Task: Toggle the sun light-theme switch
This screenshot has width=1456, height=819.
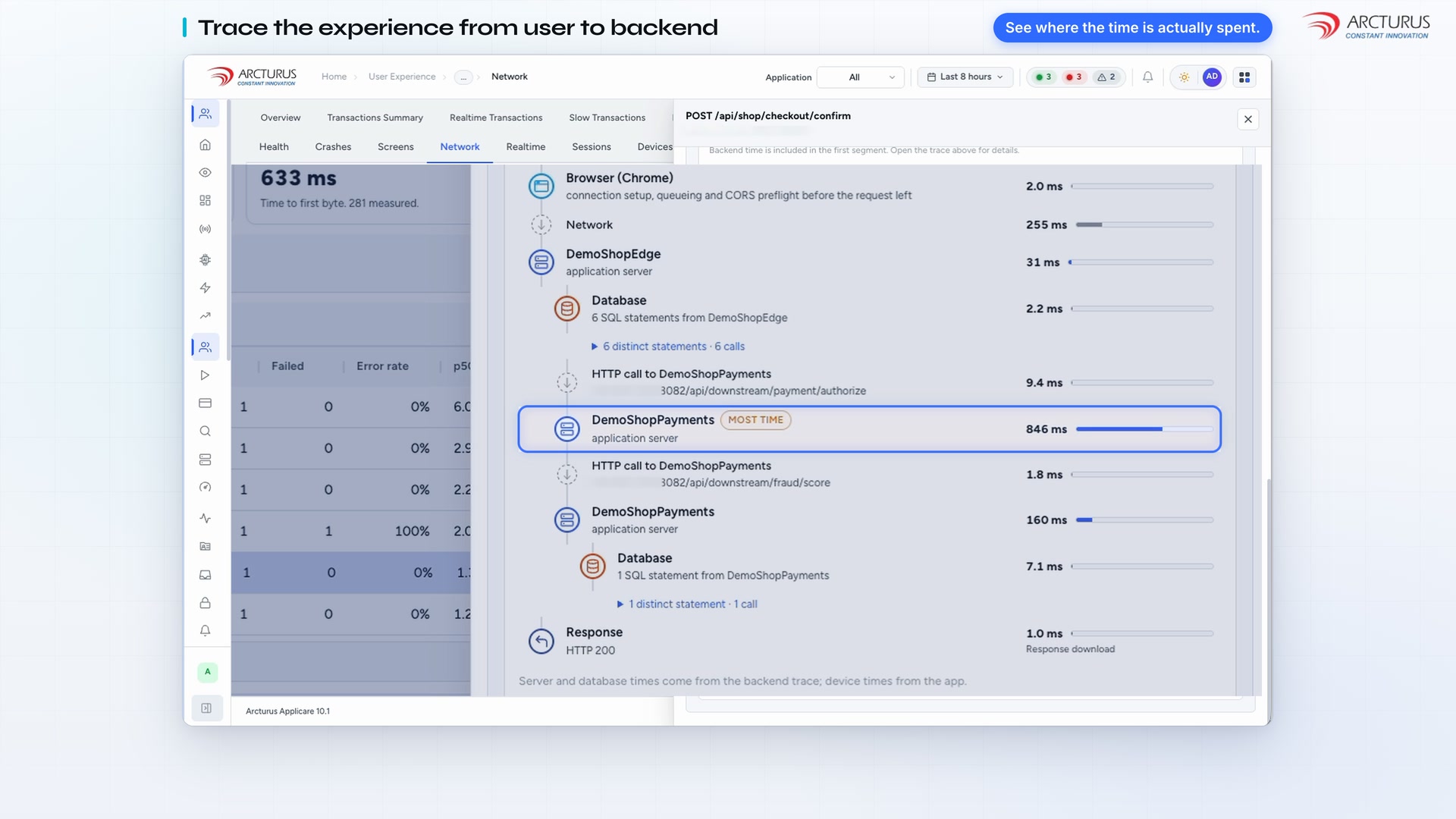Action: pos(1184,77)
